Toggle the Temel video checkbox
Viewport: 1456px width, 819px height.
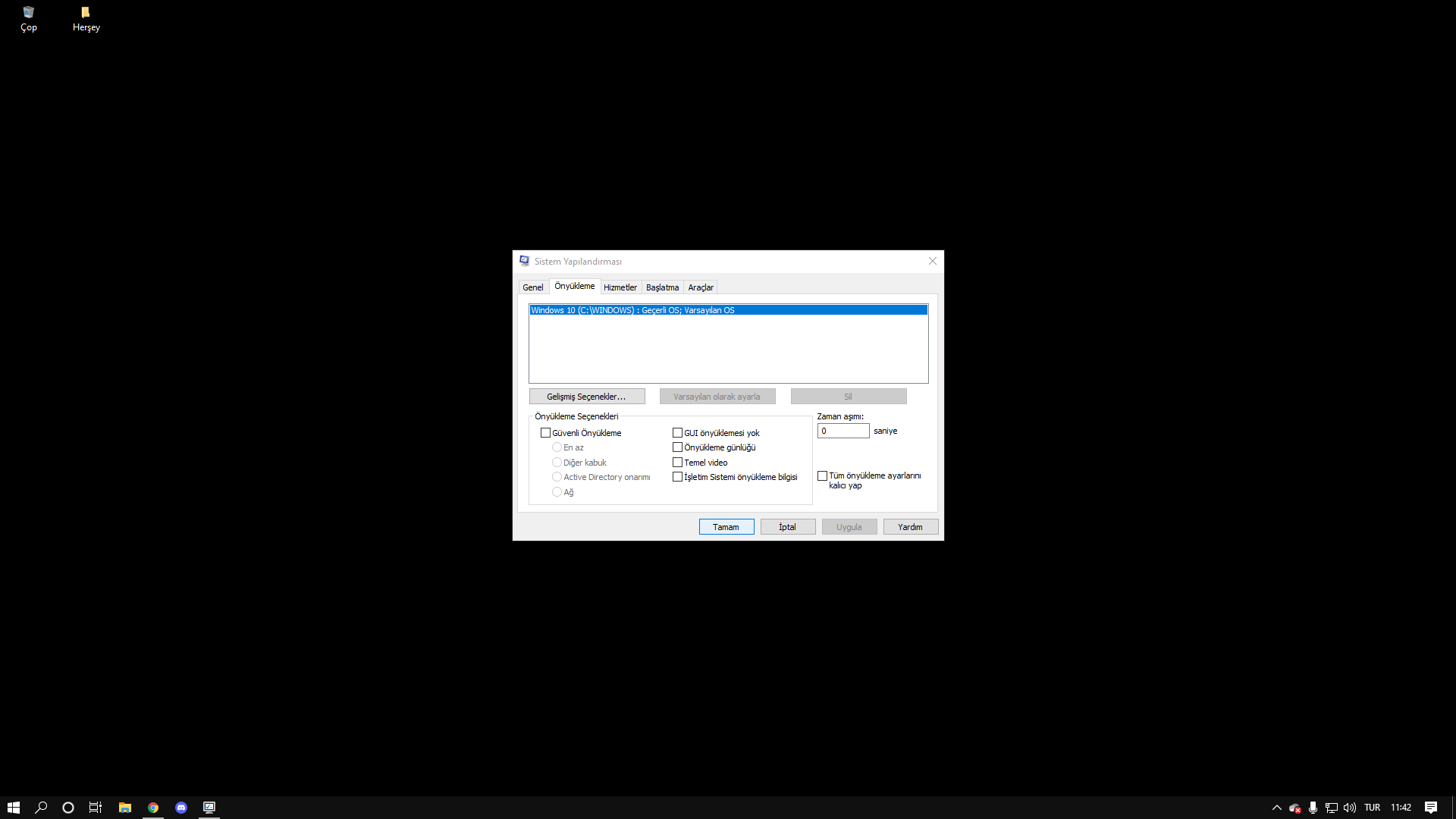point(678,463)
